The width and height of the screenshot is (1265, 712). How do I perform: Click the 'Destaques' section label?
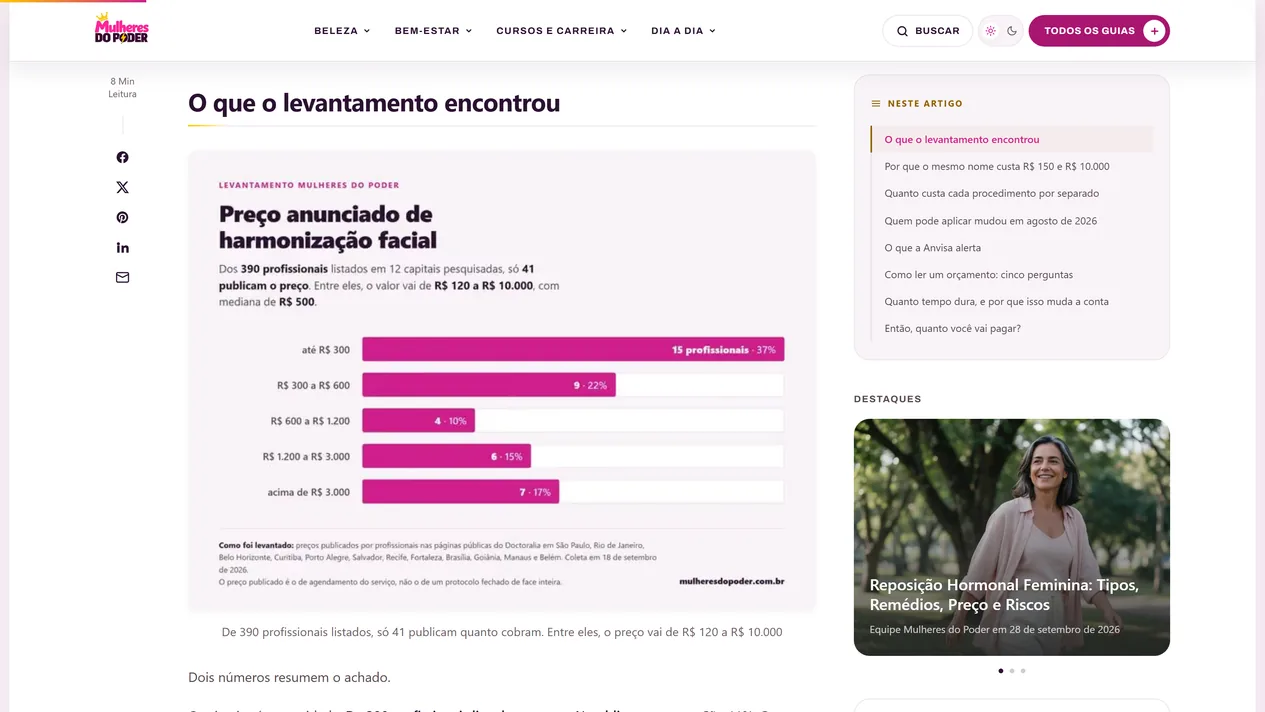[x=888, y=399]
